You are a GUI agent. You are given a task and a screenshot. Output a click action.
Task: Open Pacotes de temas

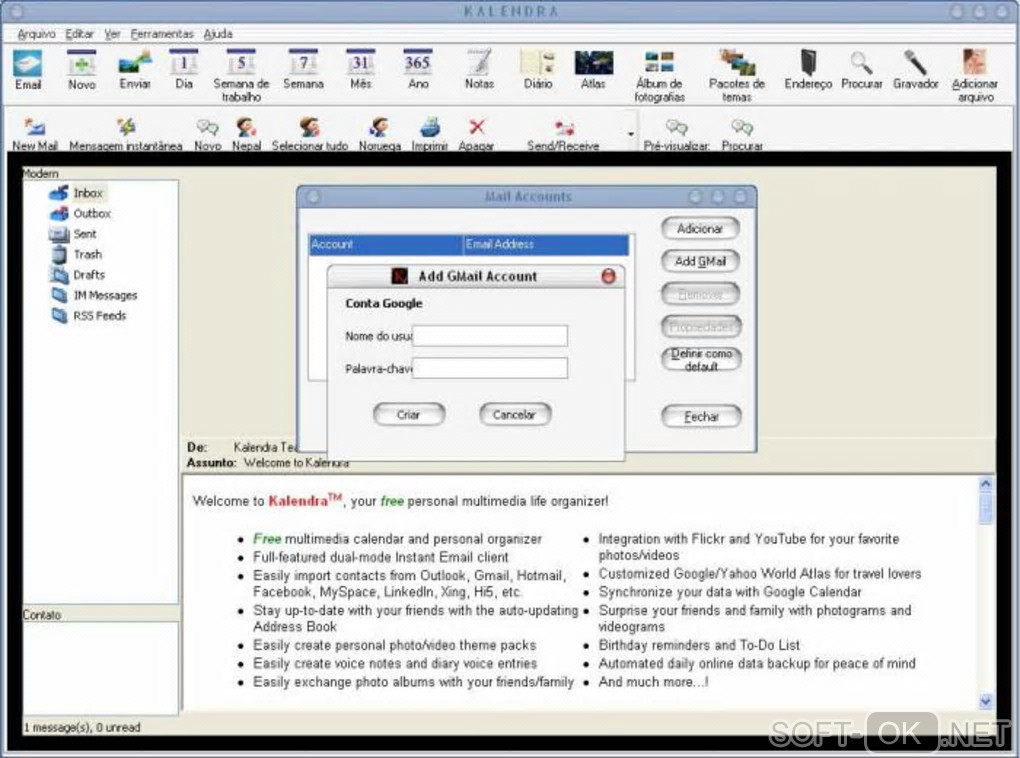(x=736, y=76)
